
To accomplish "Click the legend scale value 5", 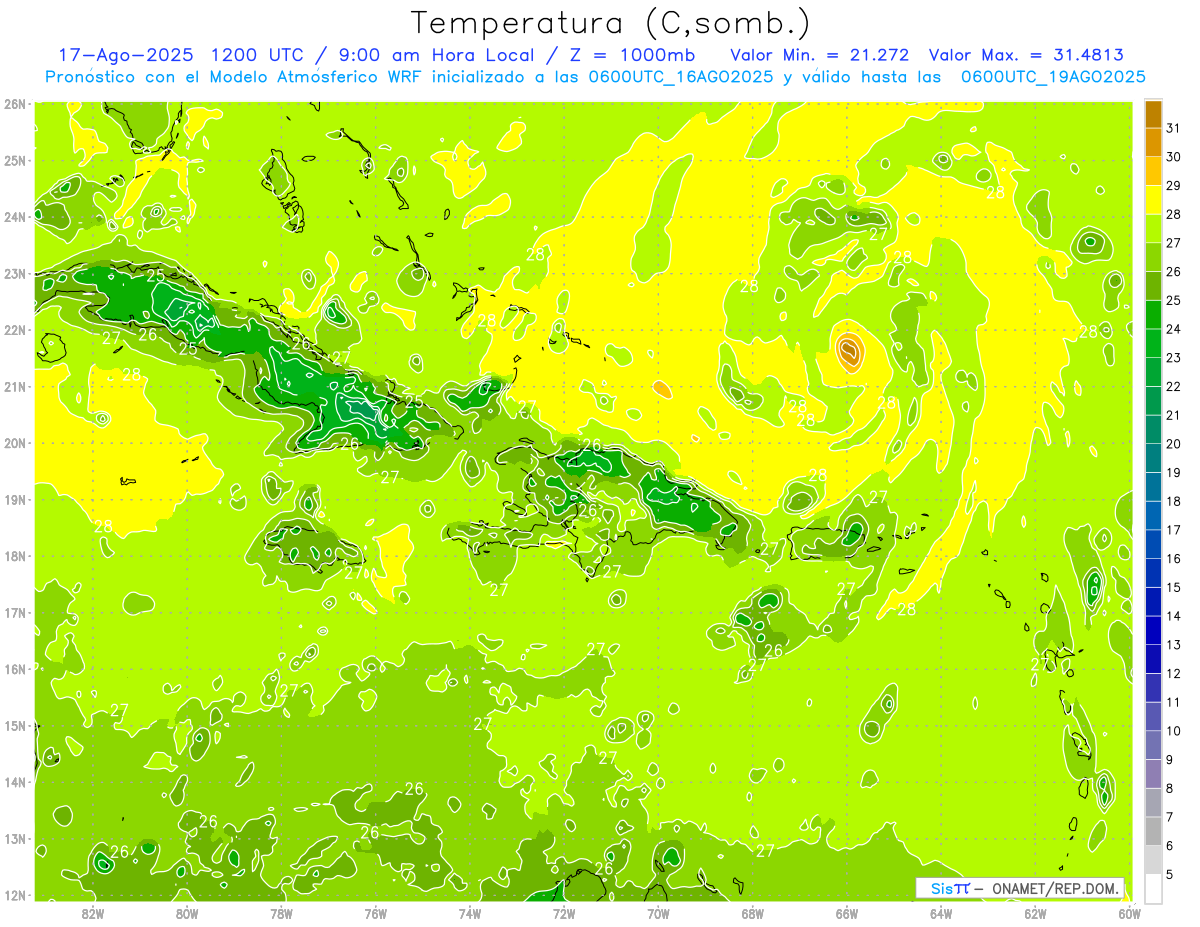I will coord(1170,875).
